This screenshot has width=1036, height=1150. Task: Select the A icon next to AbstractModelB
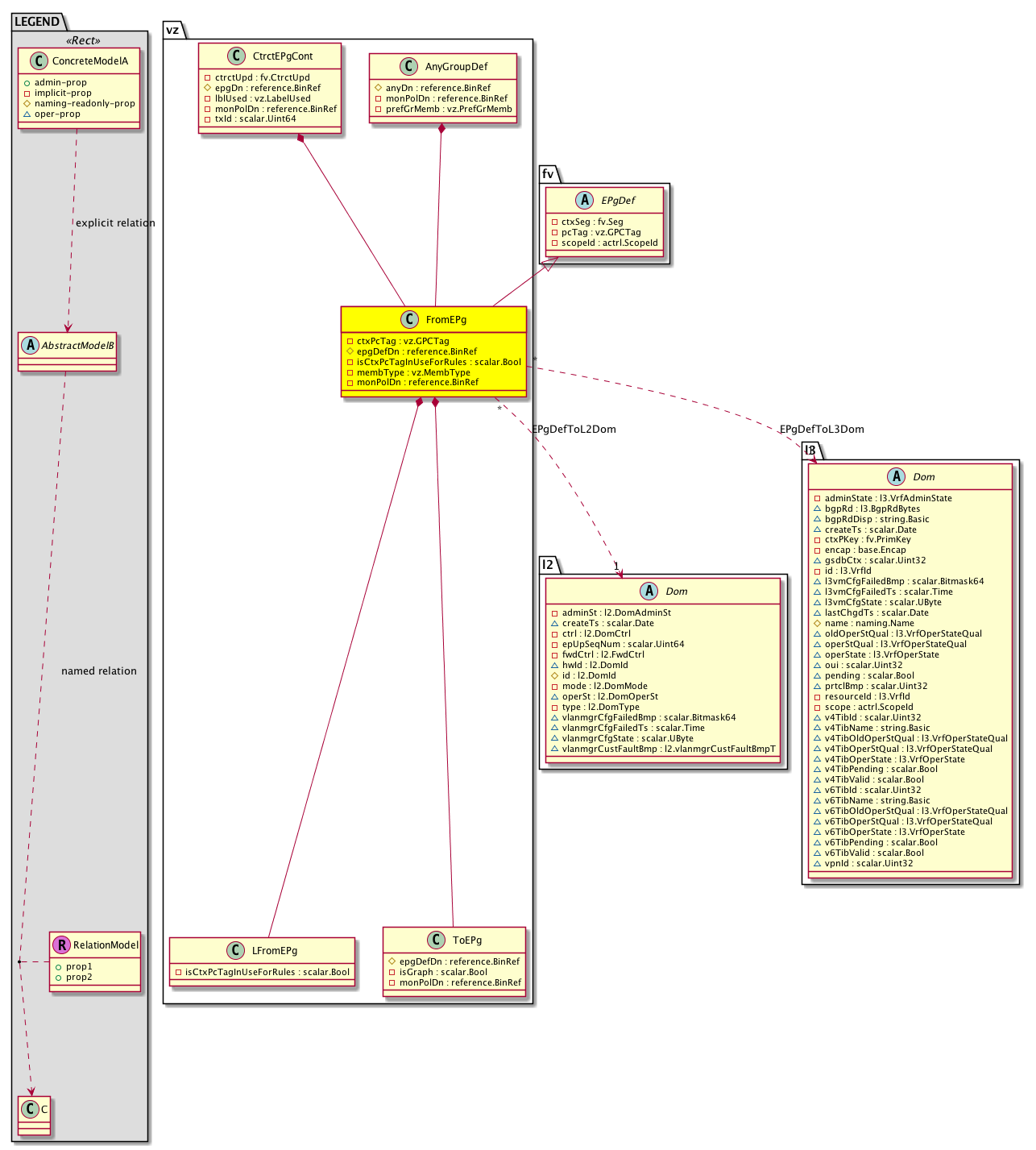coord(31,345)
